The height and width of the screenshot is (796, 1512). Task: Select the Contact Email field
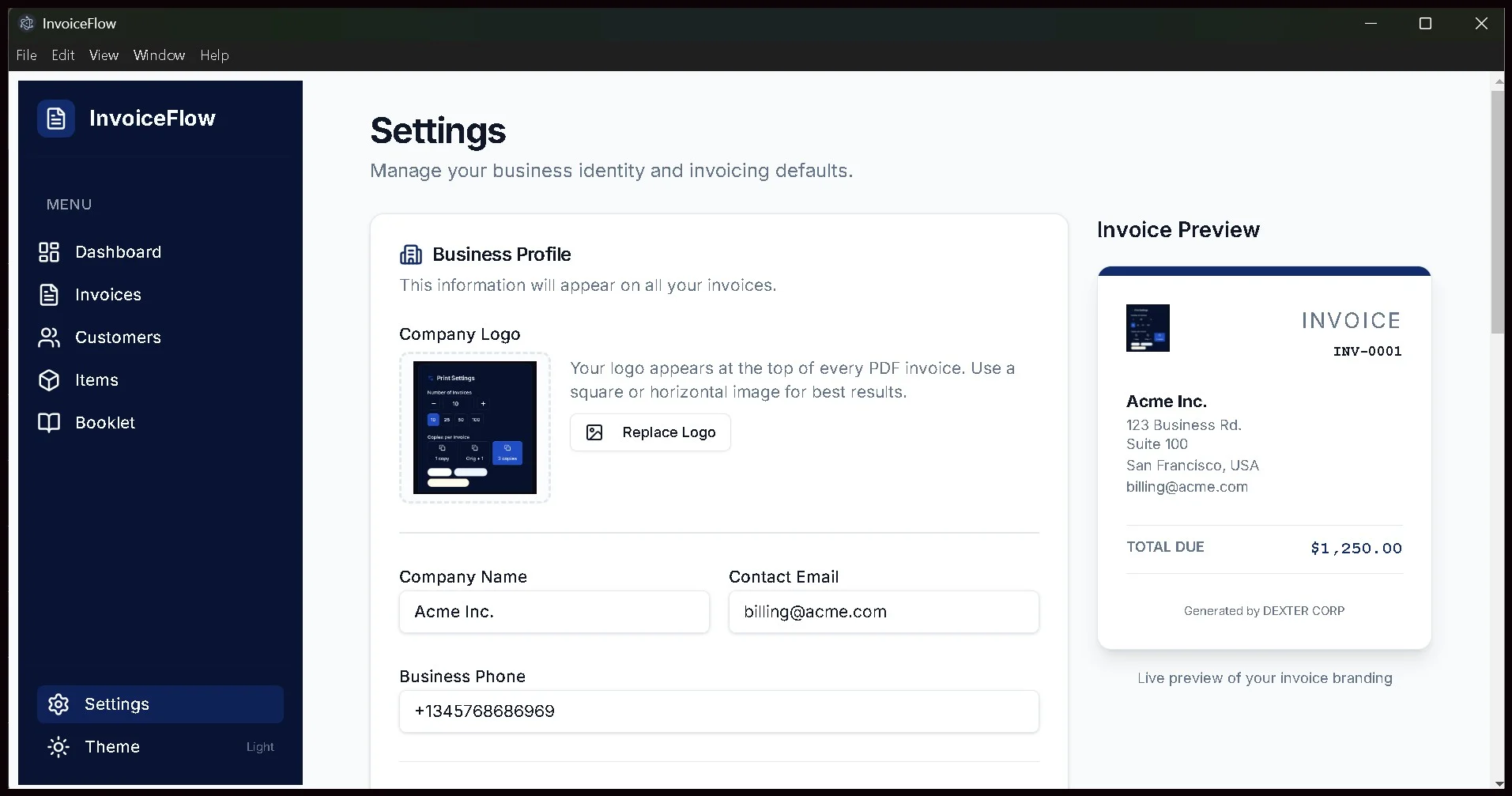883,611
